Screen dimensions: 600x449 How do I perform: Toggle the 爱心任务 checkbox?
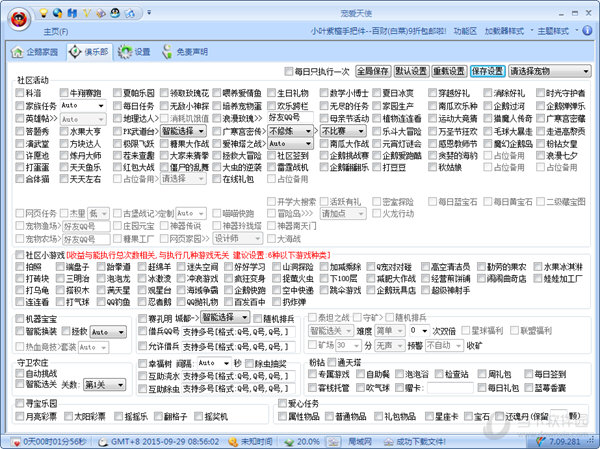[282, 403]
